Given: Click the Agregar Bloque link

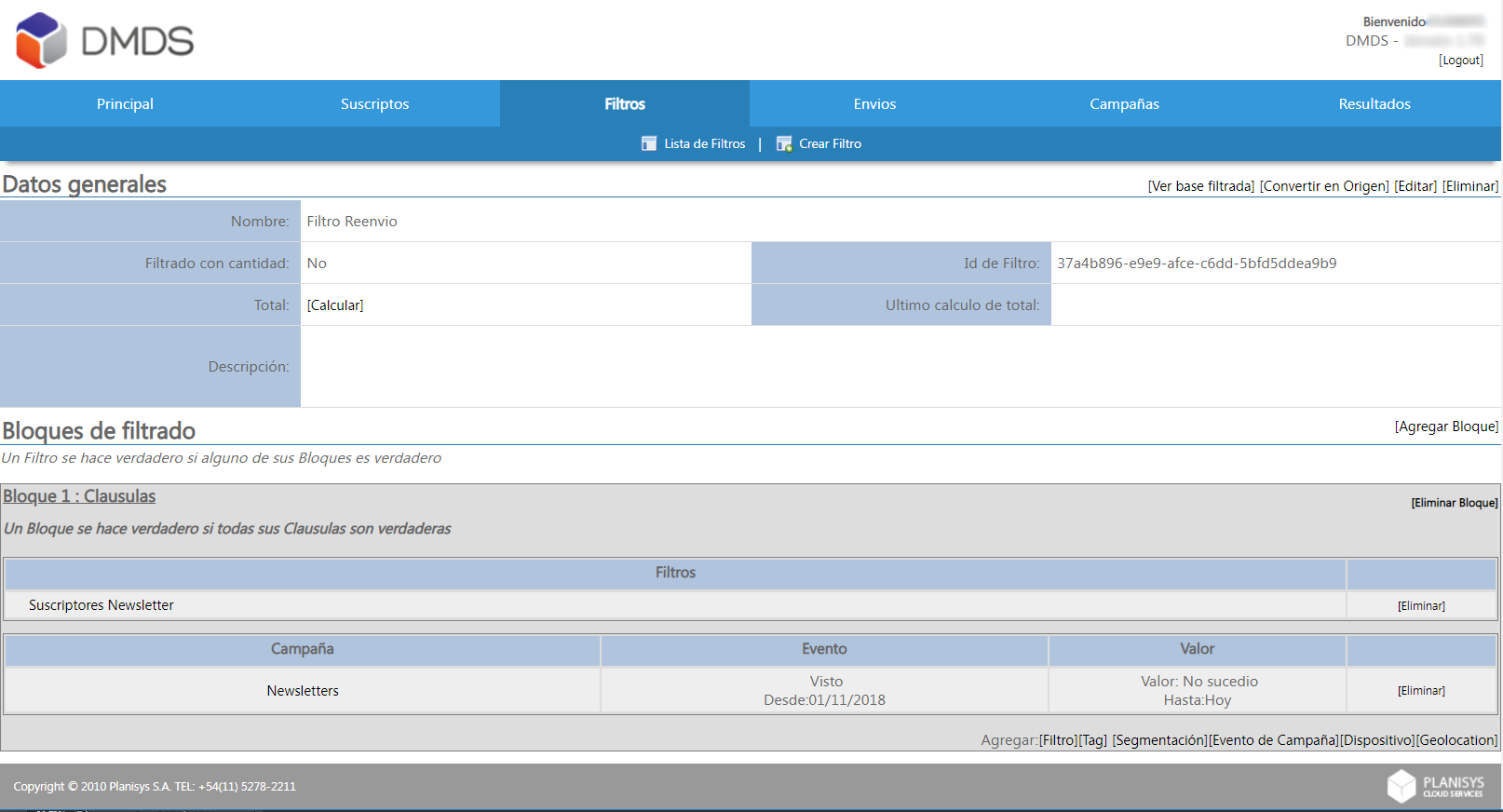Looking at the screenshot, I should coord(1446,426).
